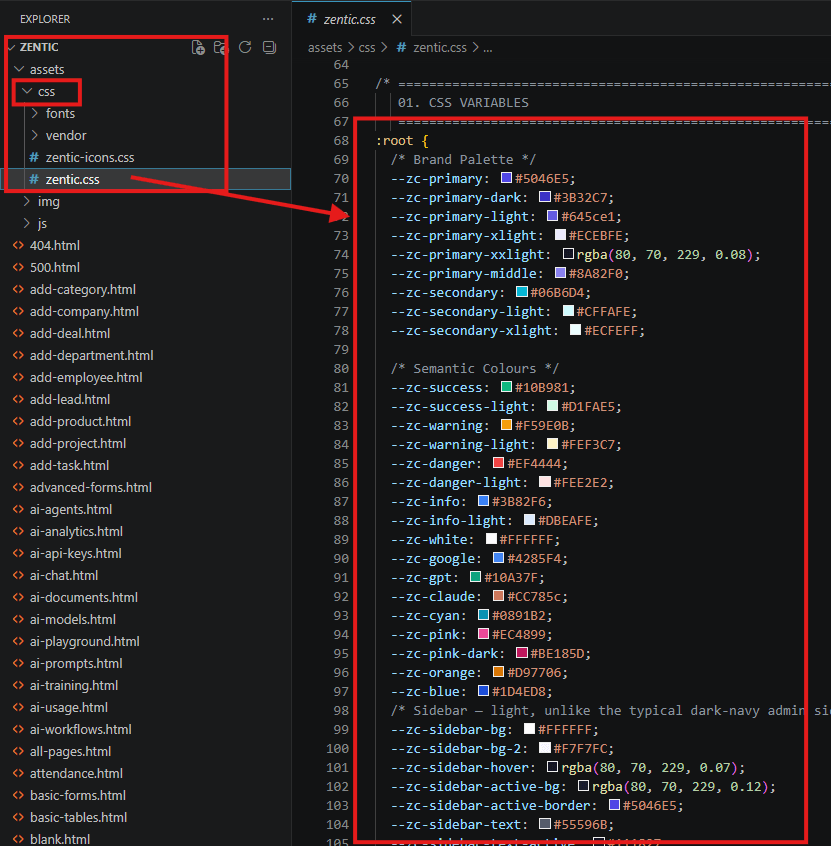Open Explorer more actions ellipsis menu
This screenshot has height=846, width=831.
click(x=268, y=19)
